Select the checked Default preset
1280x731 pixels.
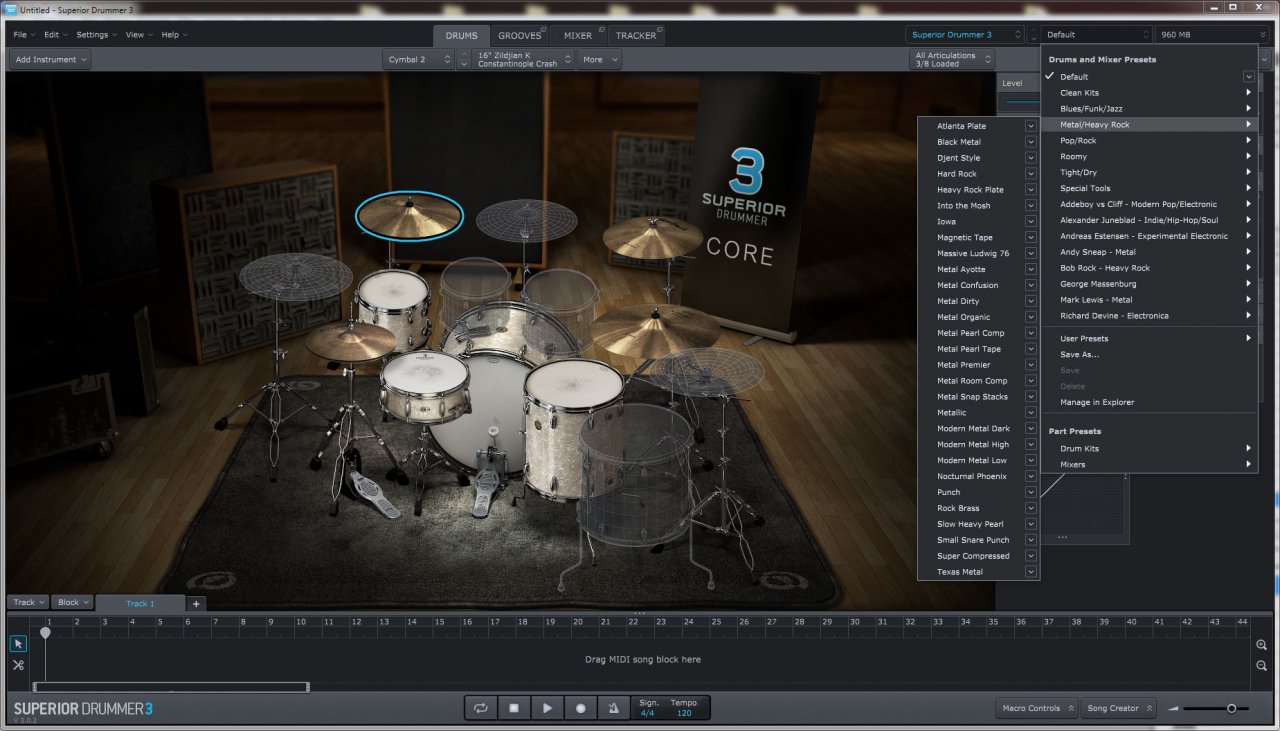[1074, 77]
